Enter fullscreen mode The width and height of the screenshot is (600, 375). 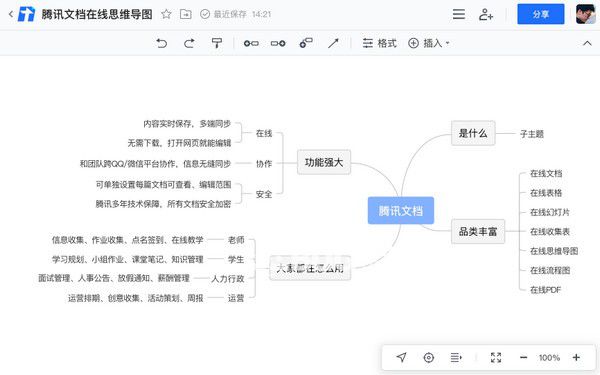click(x=496, y=357)
